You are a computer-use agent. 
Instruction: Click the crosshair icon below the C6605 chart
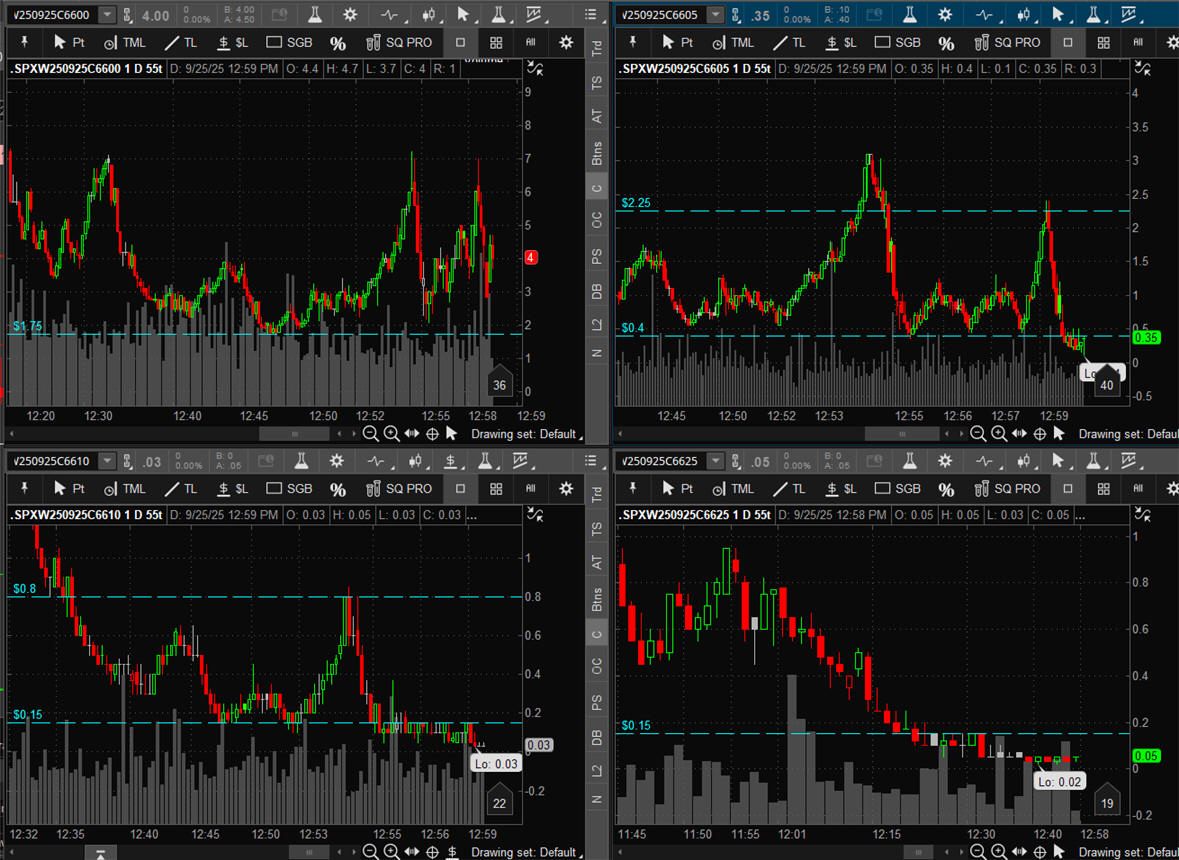click(1040, 433)
